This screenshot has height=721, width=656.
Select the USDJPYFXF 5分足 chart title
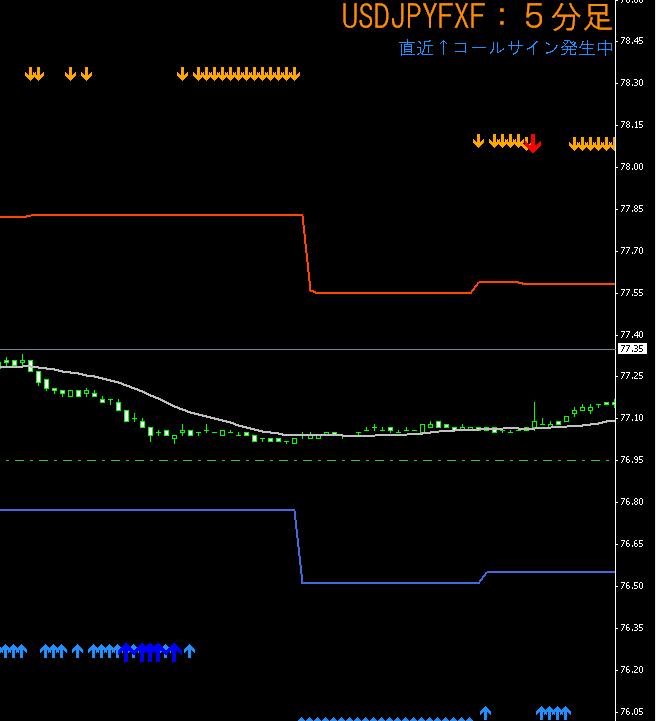477,16
